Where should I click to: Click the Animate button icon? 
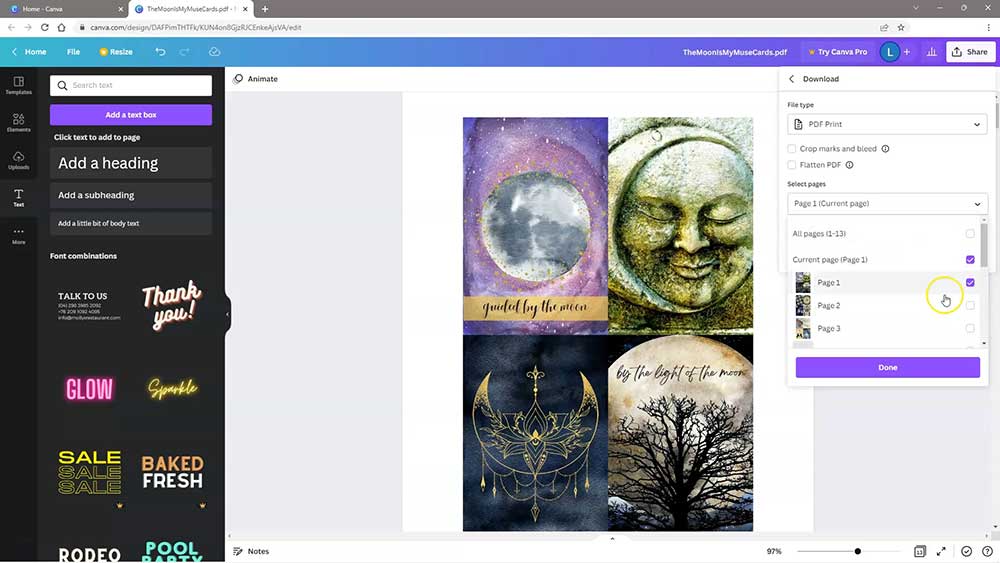click(238, 79)
